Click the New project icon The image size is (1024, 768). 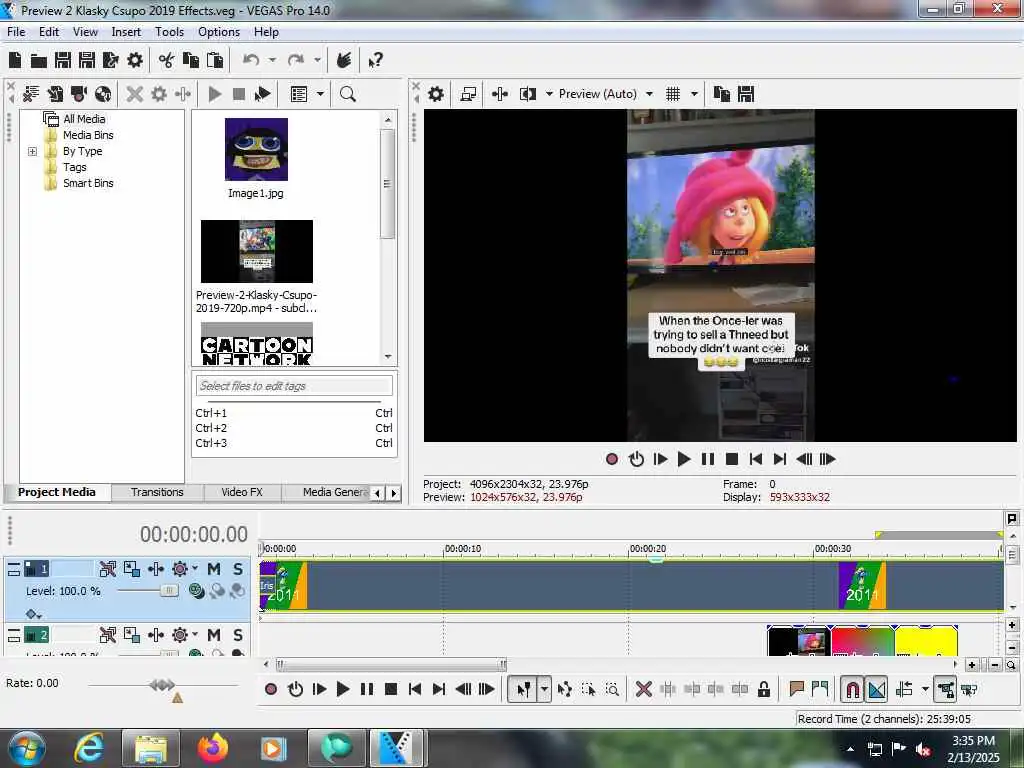[15, 61]
